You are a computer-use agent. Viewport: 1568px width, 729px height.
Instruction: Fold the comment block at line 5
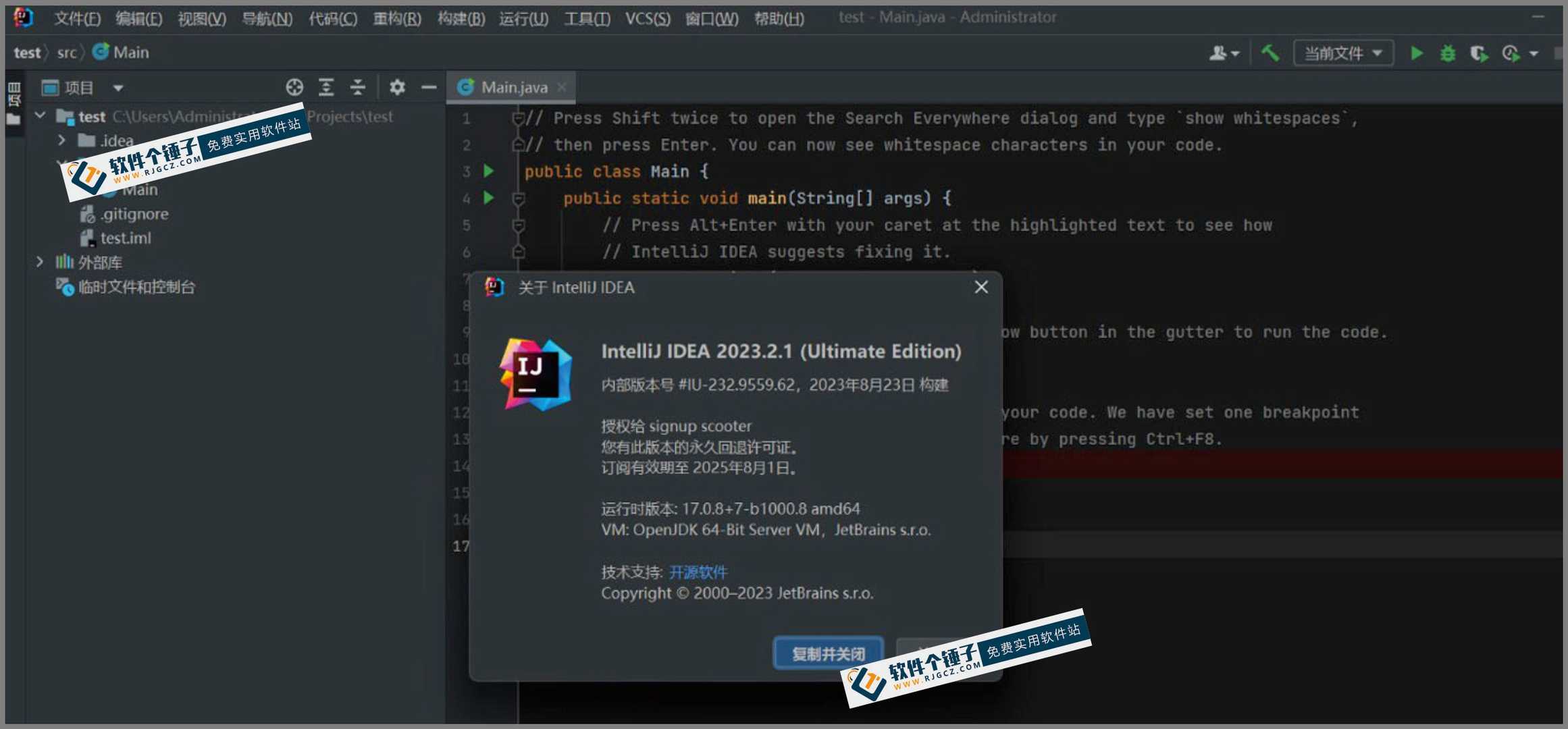[x=518, y=225]
